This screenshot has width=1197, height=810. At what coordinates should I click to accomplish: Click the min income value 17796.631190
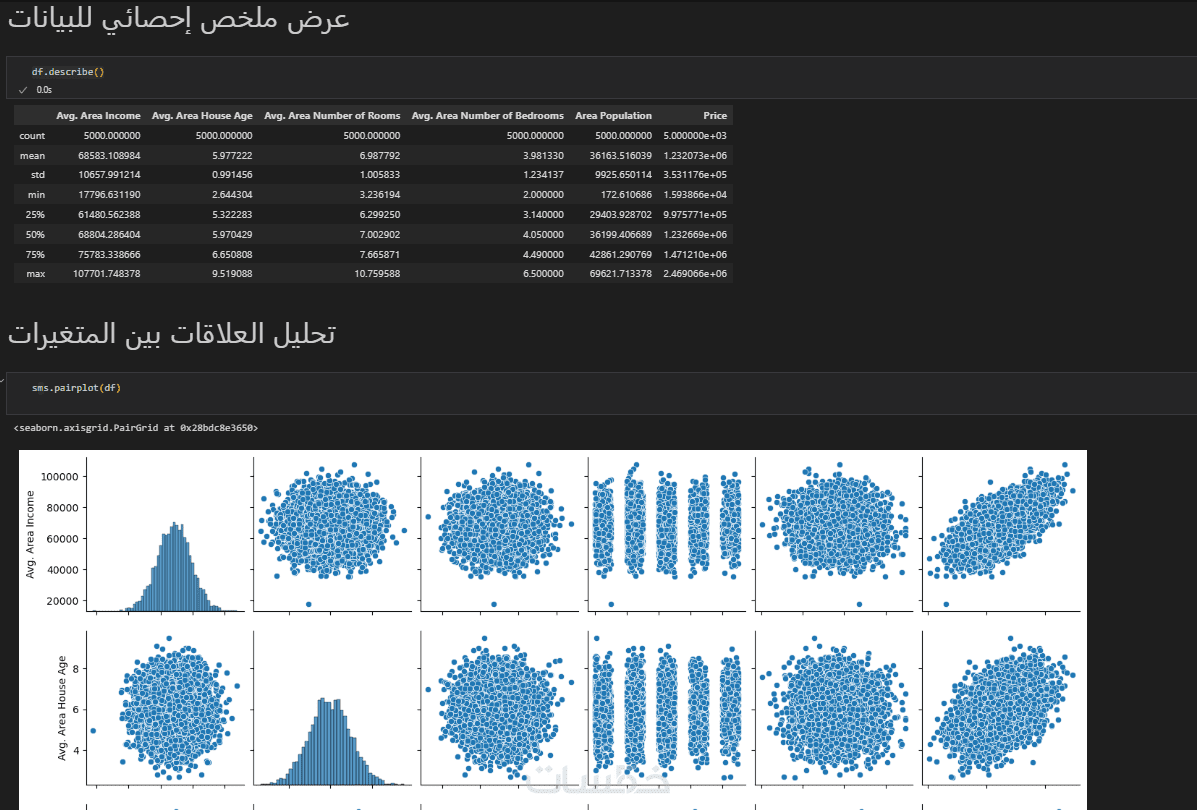pyautogui.click(x=109, y=195)
